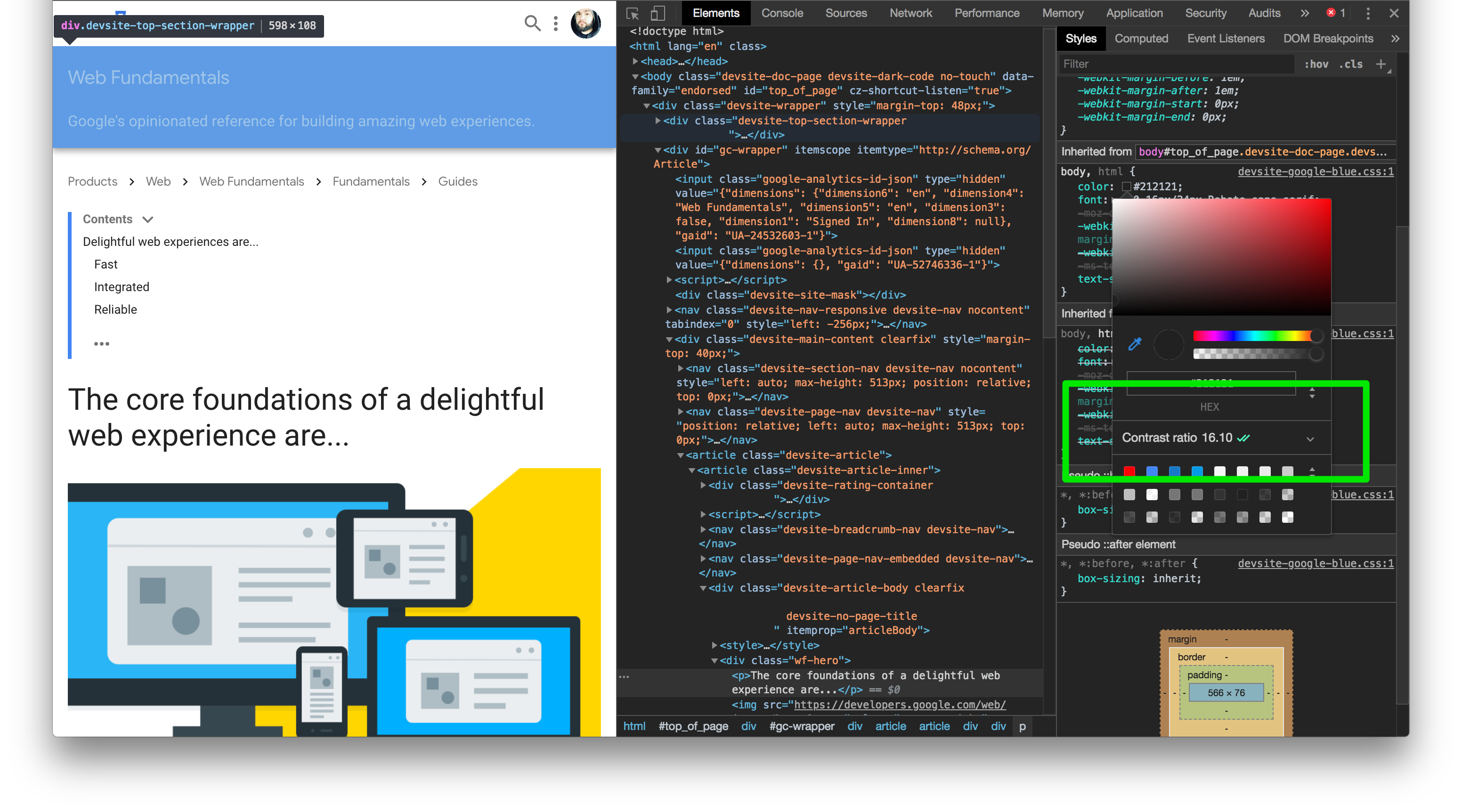Pick color with the eyedropper icon

pyautogui.click(x=1135, y=344)
